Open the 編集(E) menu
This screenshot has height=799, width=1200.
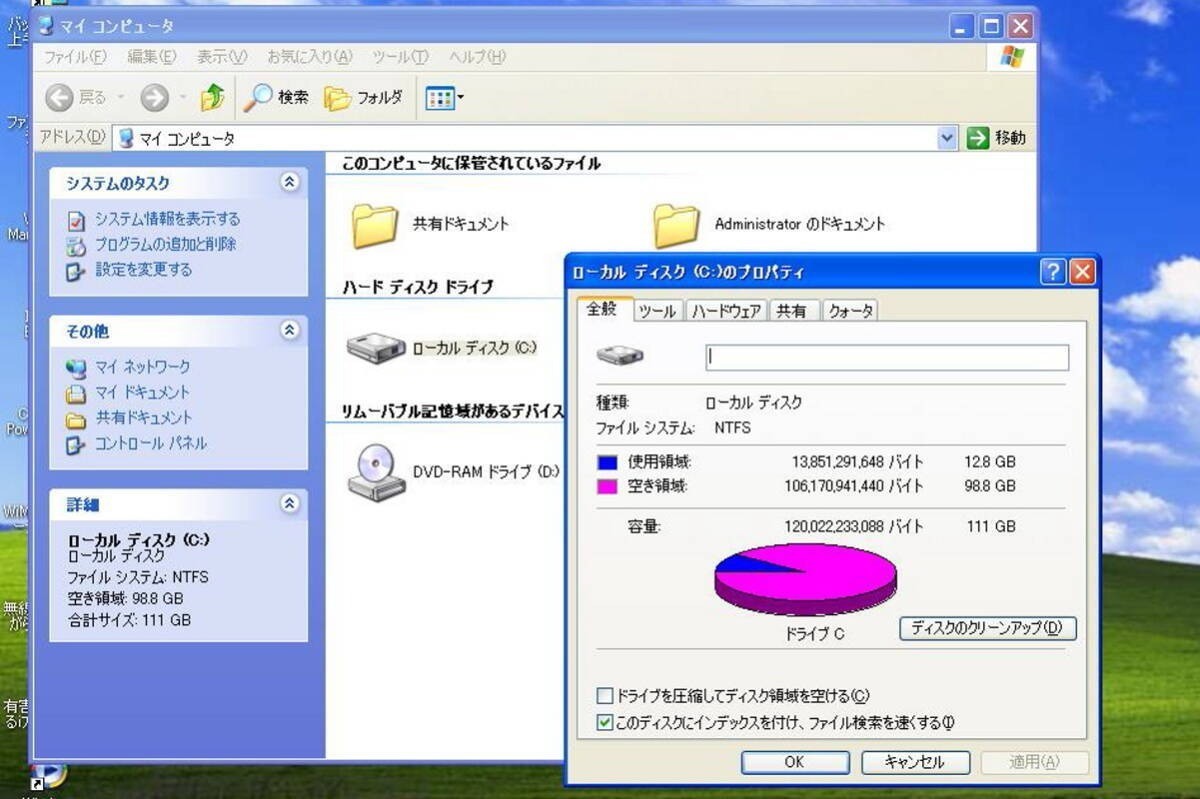pyautogui.click(x=152, y=57)
